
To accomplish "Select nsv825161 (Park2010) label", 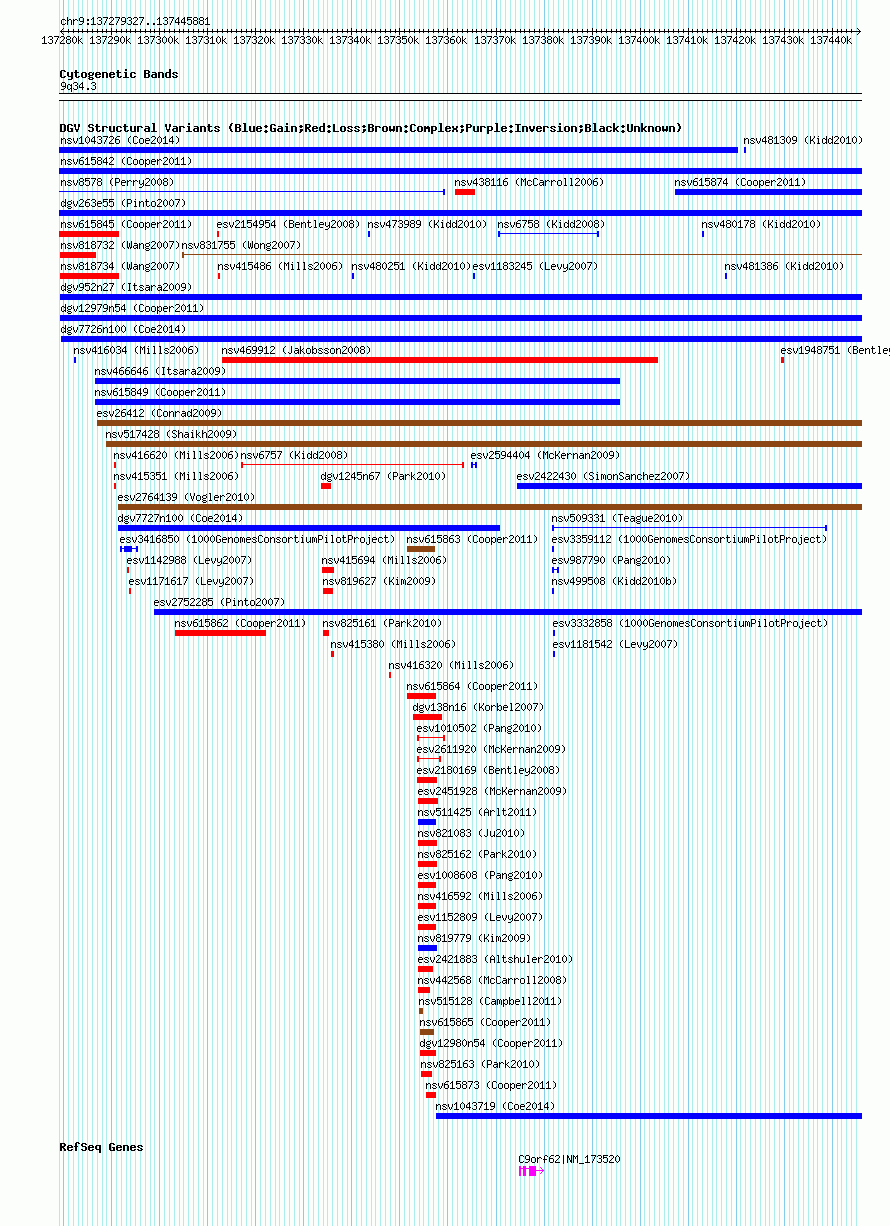I will click(x=382, y=623).
